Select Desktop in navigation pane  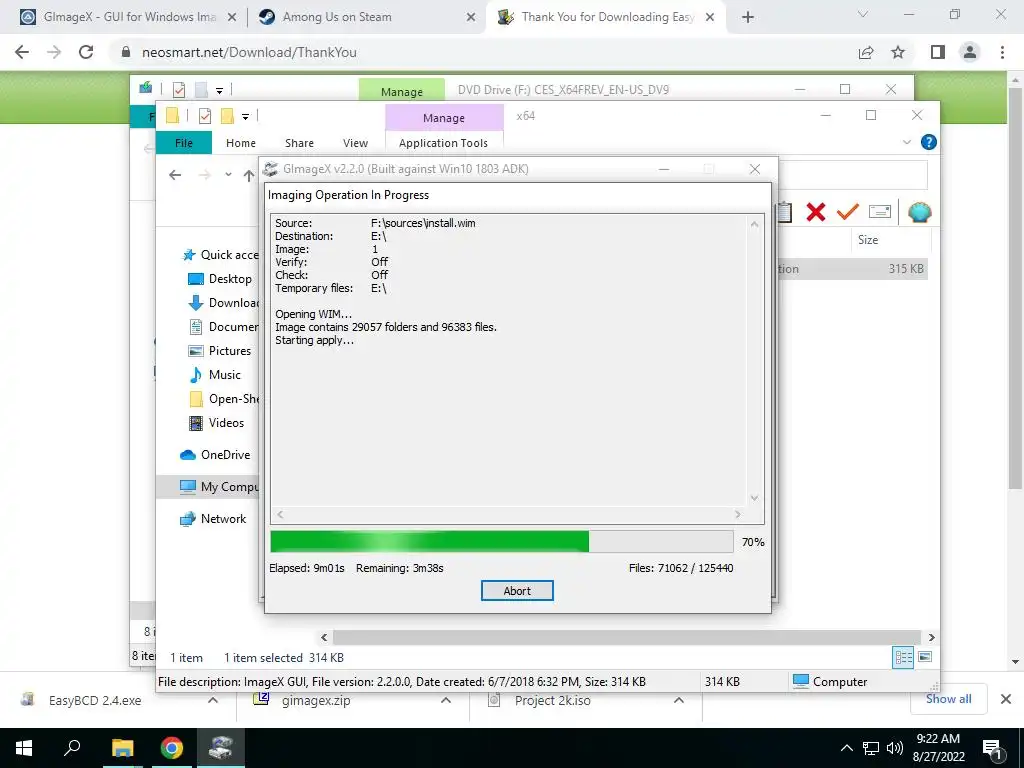click(x=220, y=279)
